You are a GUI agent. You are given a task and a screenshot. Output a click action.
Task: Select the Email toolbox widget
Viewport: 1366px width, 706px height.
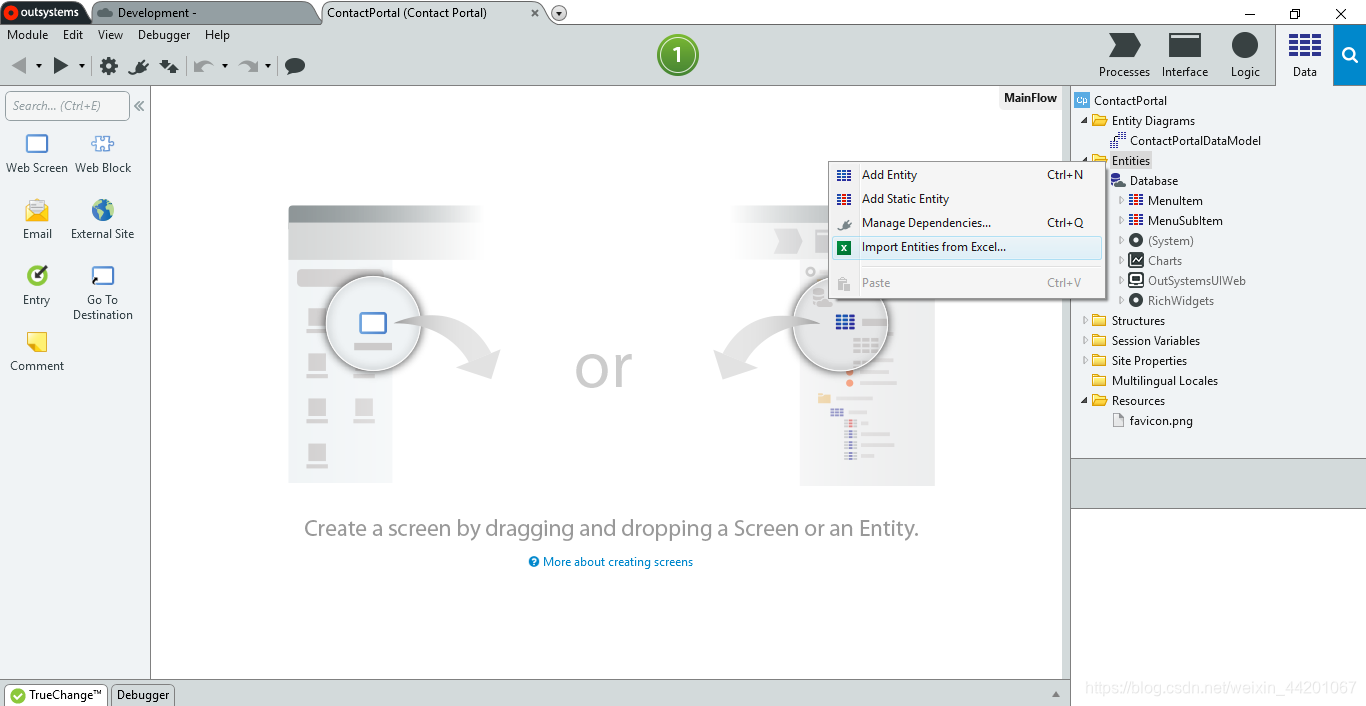click(x=37, y=219)
